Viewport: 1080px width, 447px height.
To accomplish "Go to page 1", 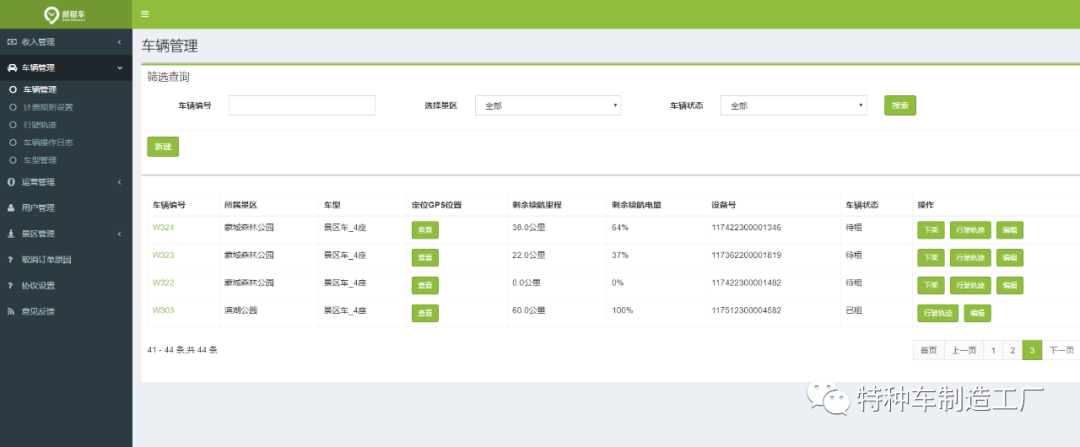I will pos(993,350).
